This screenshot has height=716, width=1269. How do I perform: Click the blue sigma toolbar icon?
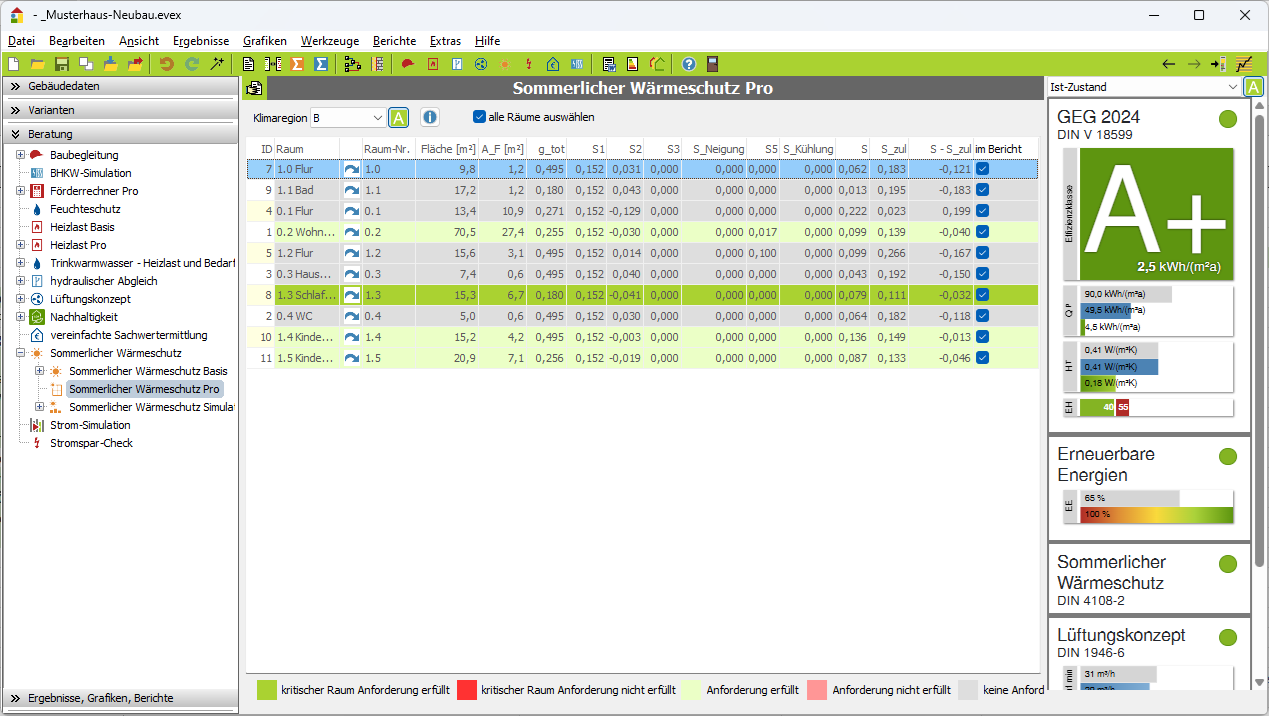tap(321, 64)
